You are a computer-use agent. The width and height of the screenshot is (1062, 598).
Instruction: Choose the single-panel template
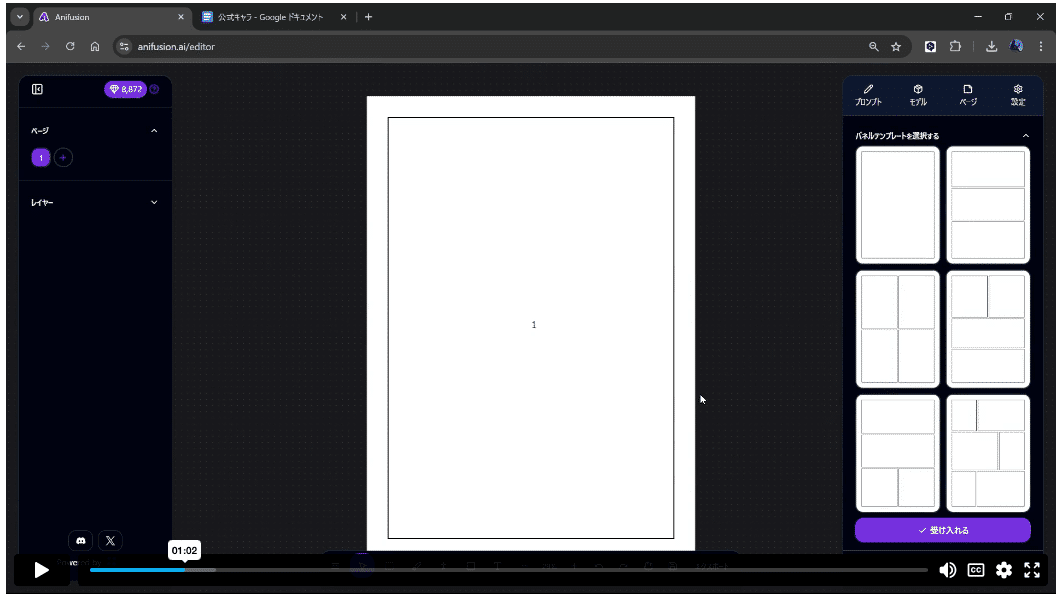pyautogui.click(x=897, y=205)
